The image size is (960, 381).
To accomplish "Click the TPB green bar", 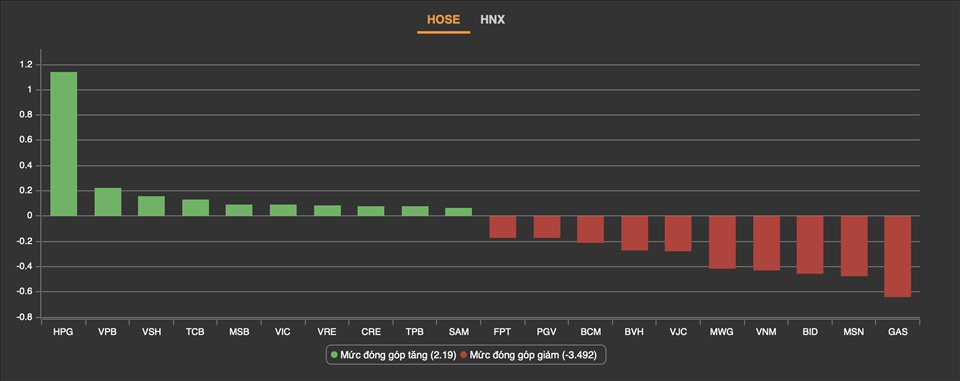I will (x=415, y=211).
